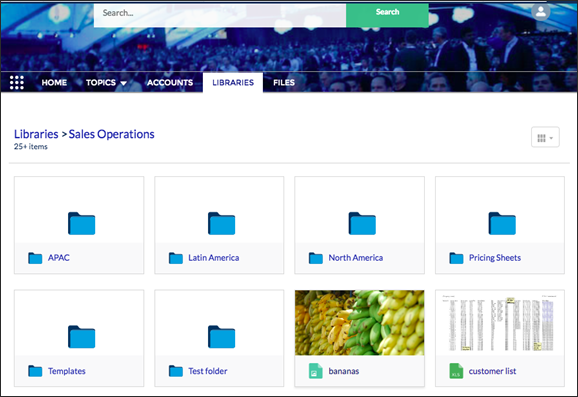Click small folder icon beside Latin America
This screenshot has width=578, height=397.
(x=175, y=258)
